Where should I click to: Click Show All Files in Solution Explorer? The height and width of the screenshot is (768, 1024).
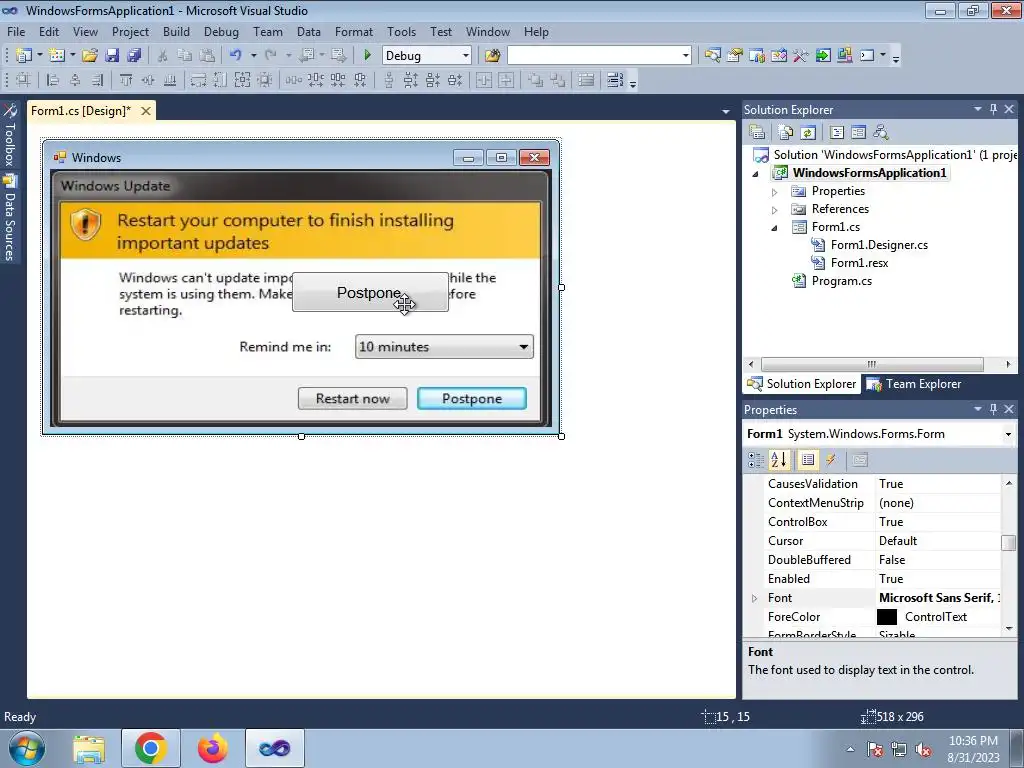(786, 133)
